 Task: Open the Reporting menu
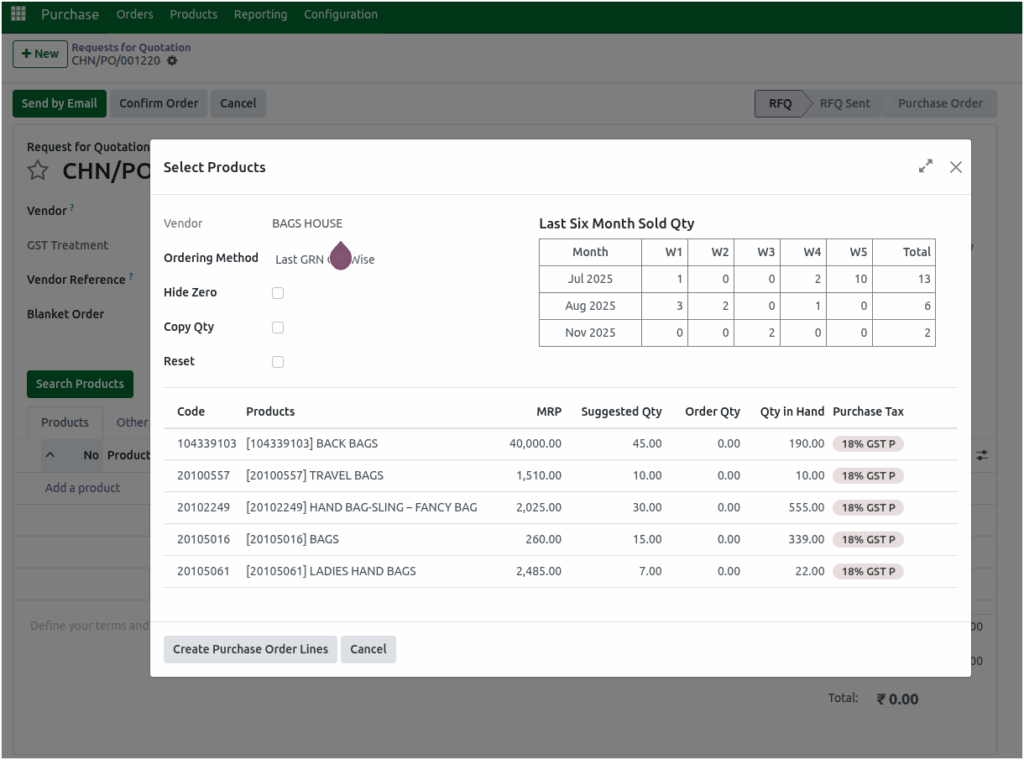(260, 14)
